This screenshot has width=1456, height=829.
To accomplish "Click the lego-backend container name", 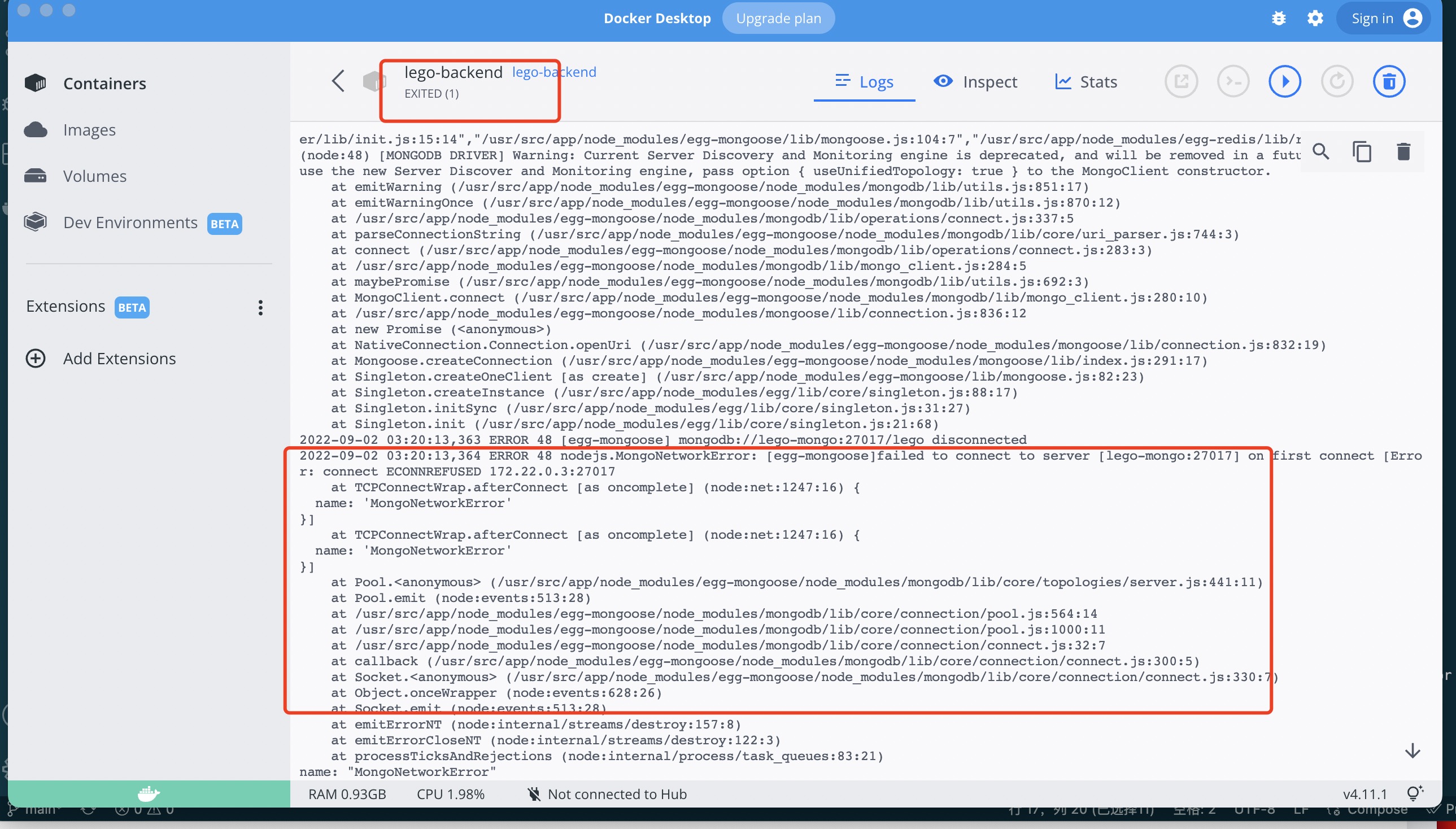I will (x=454, y=72).
